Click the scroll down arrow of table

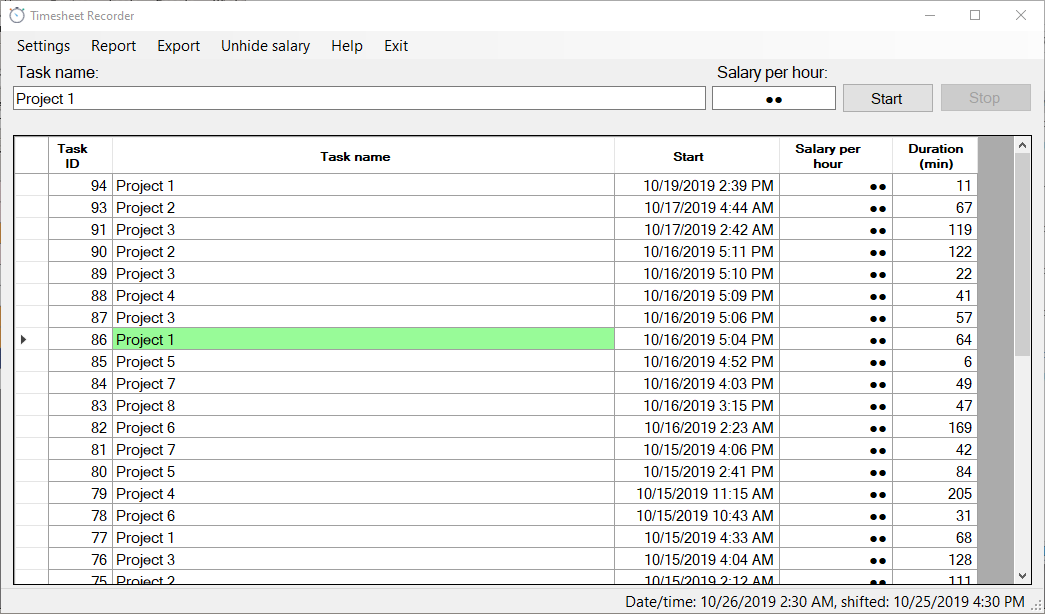tap(1022, 576)
